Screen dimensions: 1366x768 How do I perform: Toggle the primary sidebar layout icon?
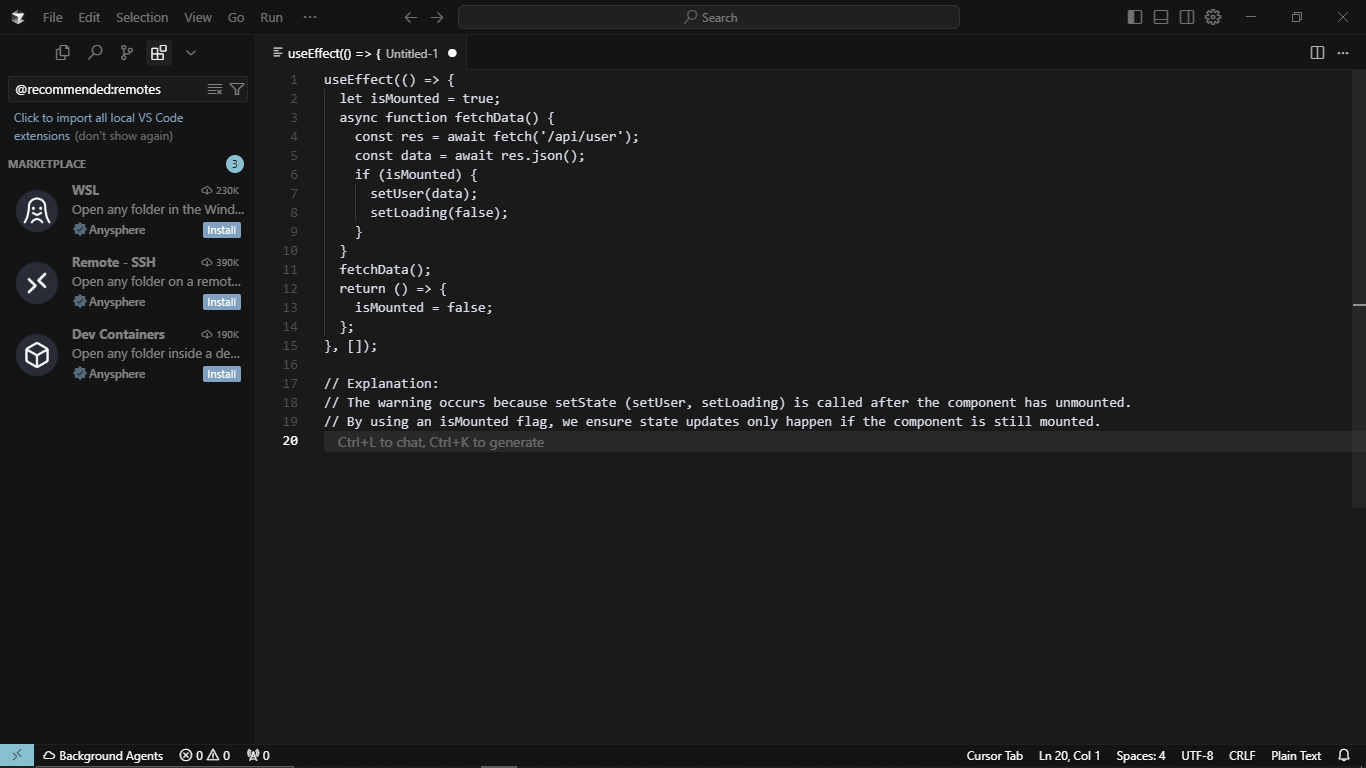tap(1135, 17)
